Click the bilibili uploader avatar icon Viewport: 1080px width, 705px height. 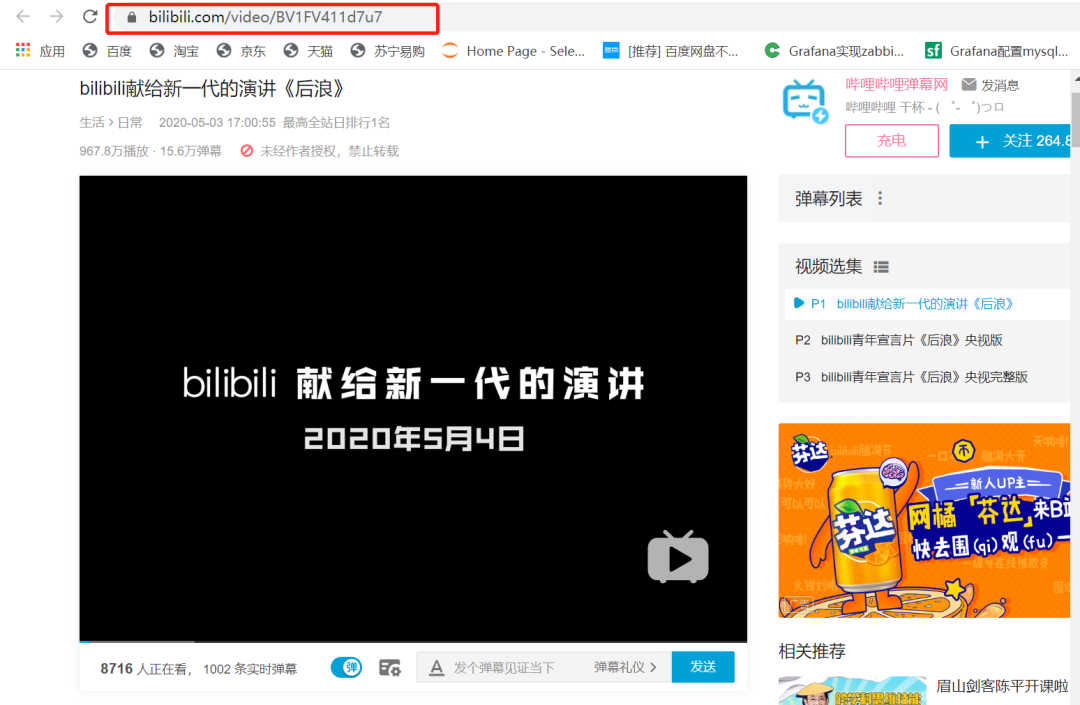[804, 101]
